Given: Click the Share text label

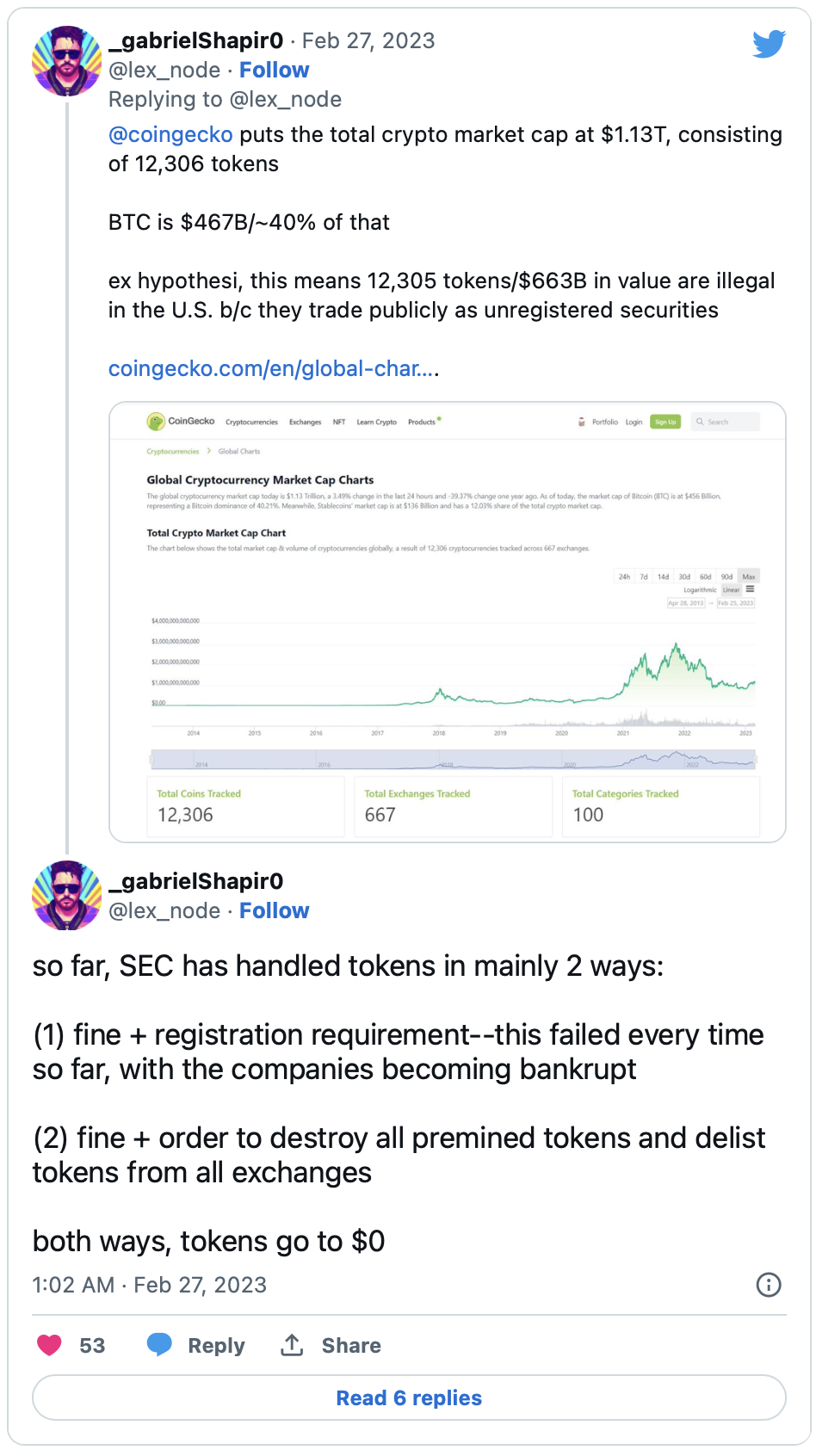Looking at the screenshot, I should 351,1346.
